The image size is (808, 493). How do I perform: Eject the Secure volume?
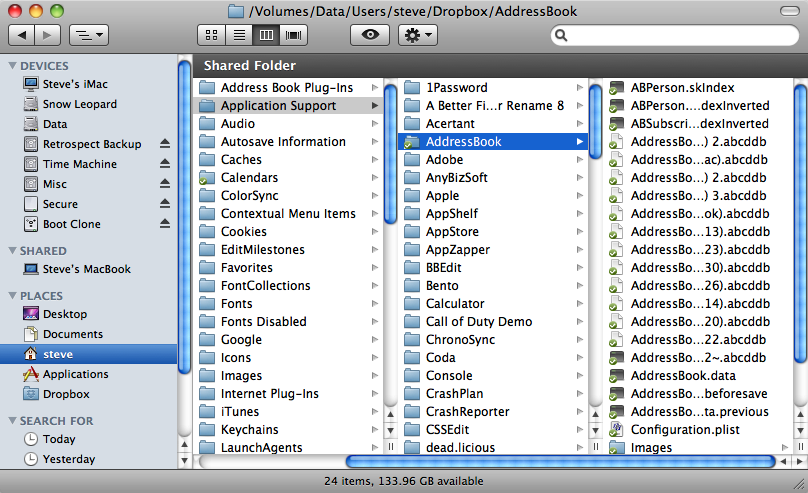click(165, 203)
